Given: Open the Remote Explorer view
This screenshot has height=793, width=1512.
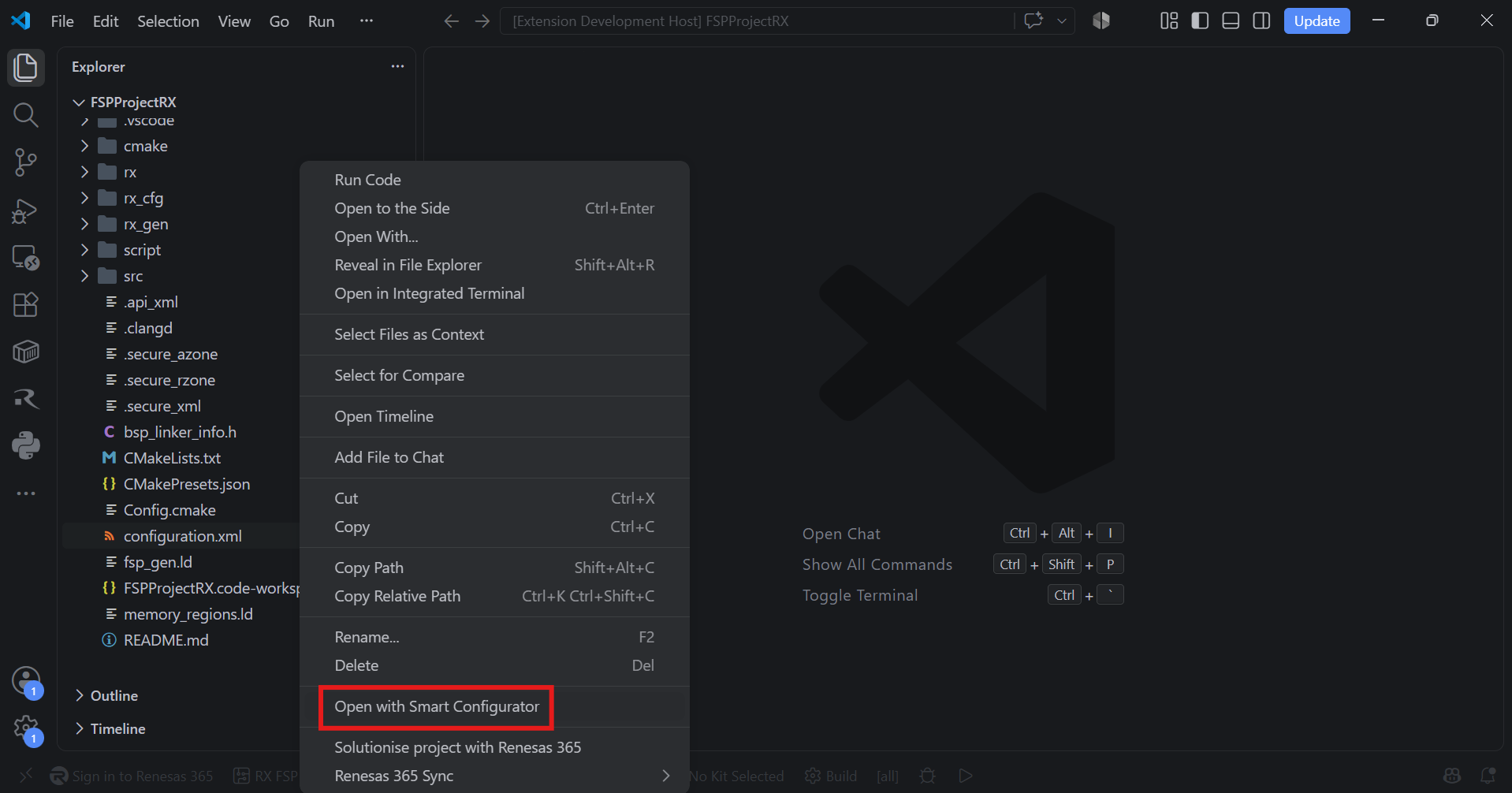Looking at the screenshot, I should click(25, 258).
